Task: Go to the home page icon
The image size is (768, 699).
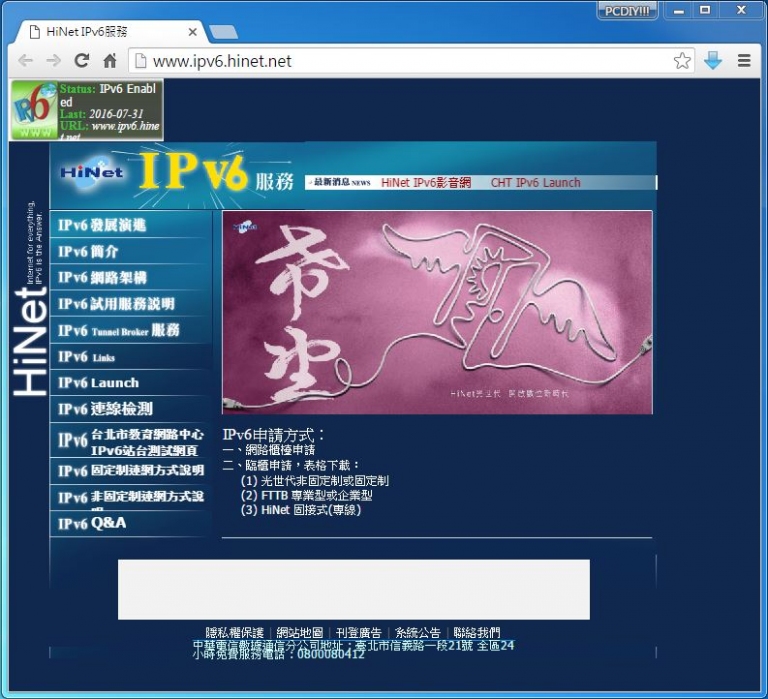Action: click(110, 60)
